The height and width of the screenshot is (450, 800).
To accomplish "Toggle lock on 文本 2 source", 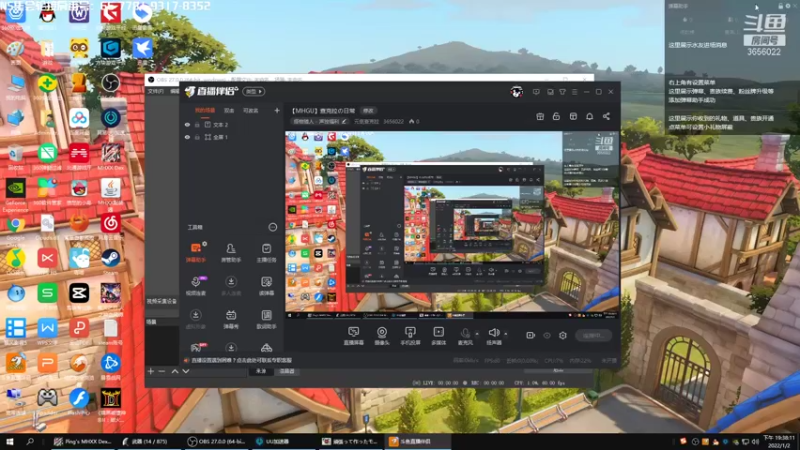I will [197, 124].
